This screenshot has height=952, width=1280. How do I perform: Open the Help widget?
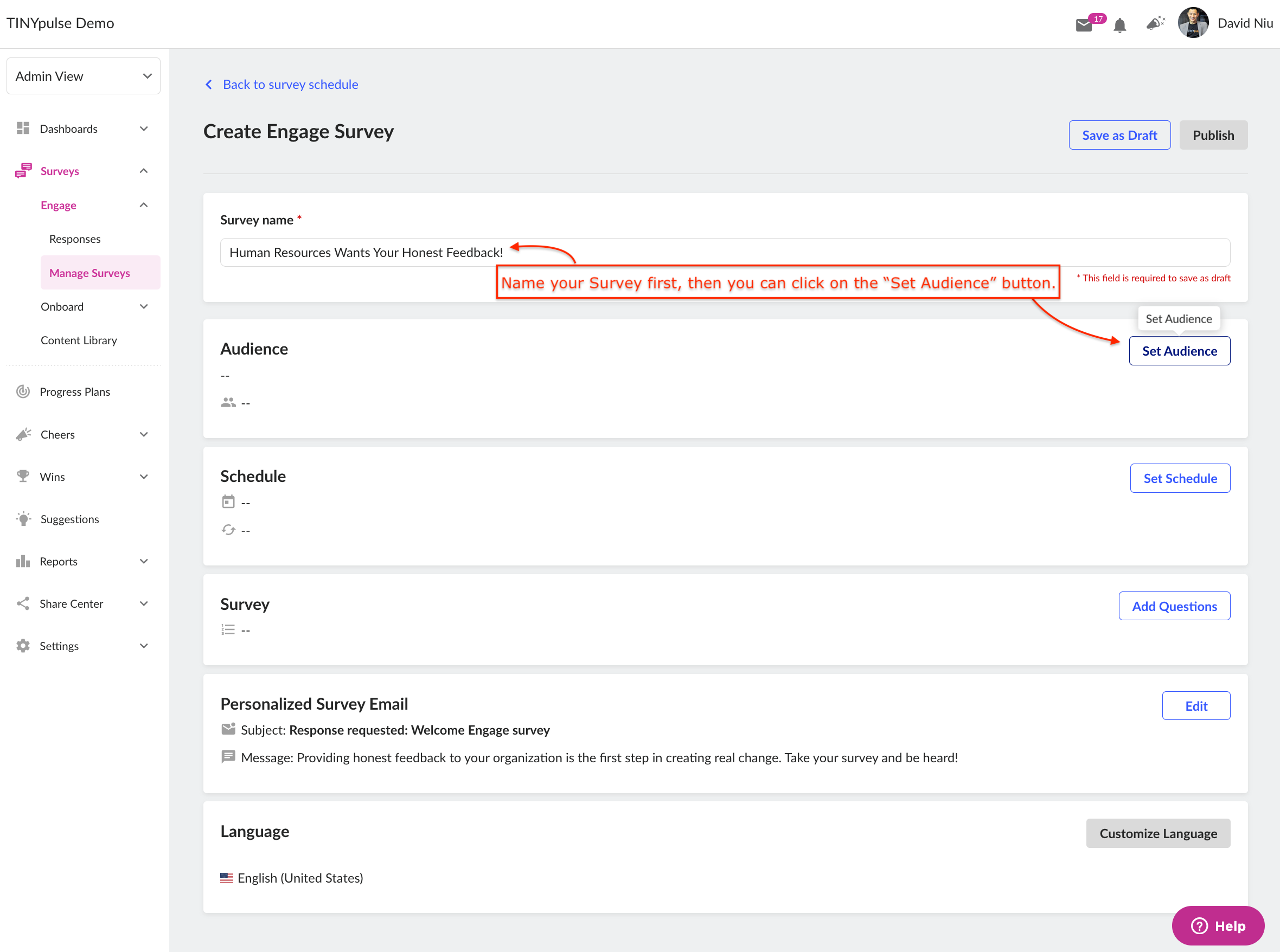[x=1218, y=925]
